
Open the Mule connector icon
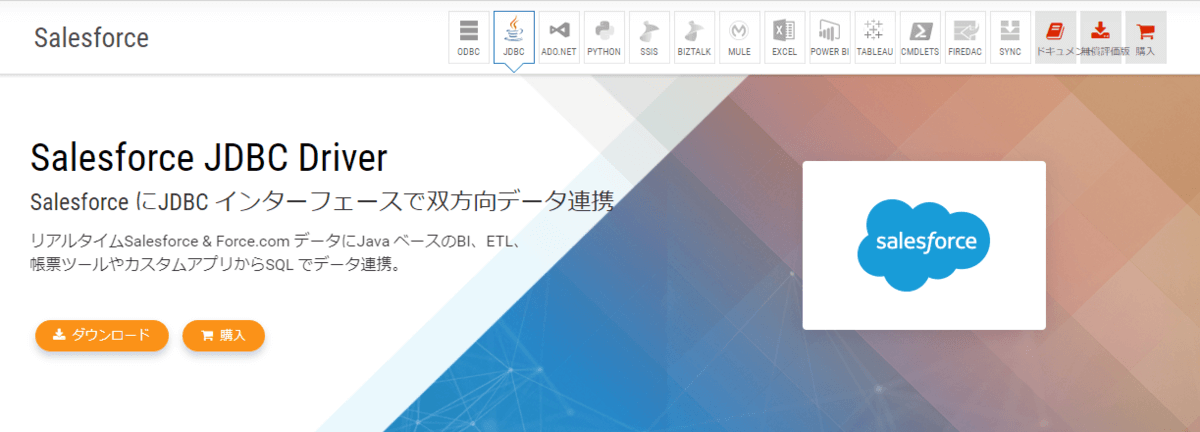click(740, 37)
